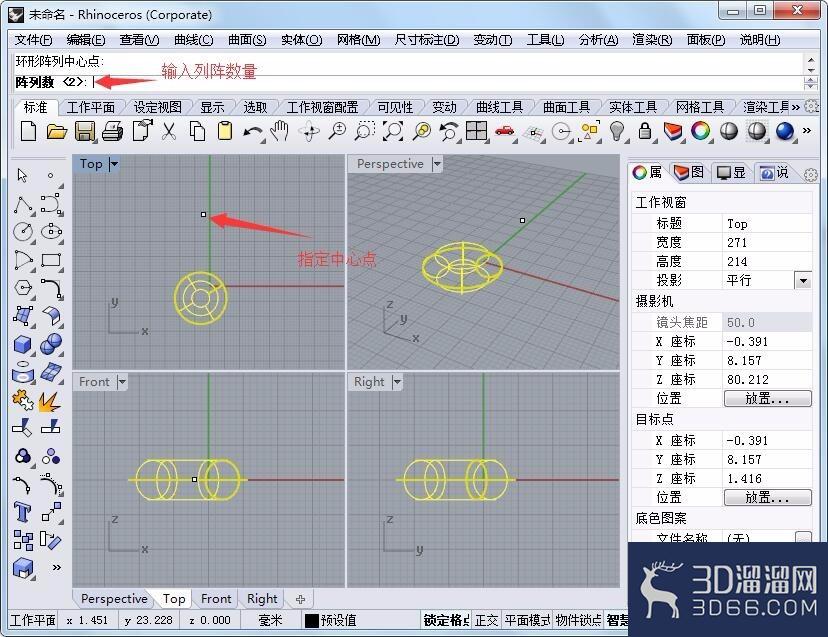Expand more toolbar tabs with » chevron
Image resolution: width=828 pixels, height=637 pixels.
pyautogui.click(x=795, y=107)
